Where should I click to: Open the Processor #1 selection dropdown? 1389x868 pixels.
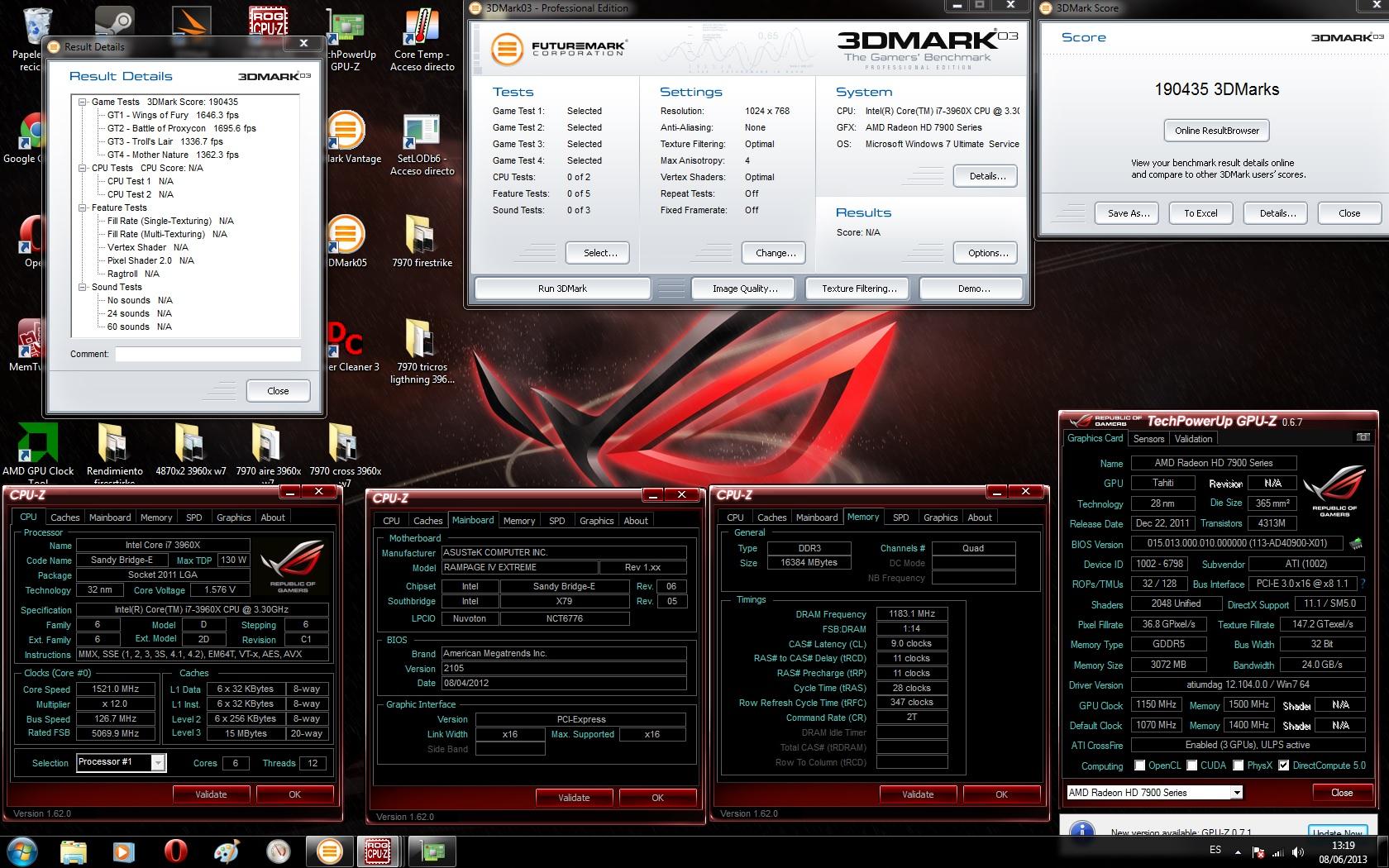click(x=157, y=762)
